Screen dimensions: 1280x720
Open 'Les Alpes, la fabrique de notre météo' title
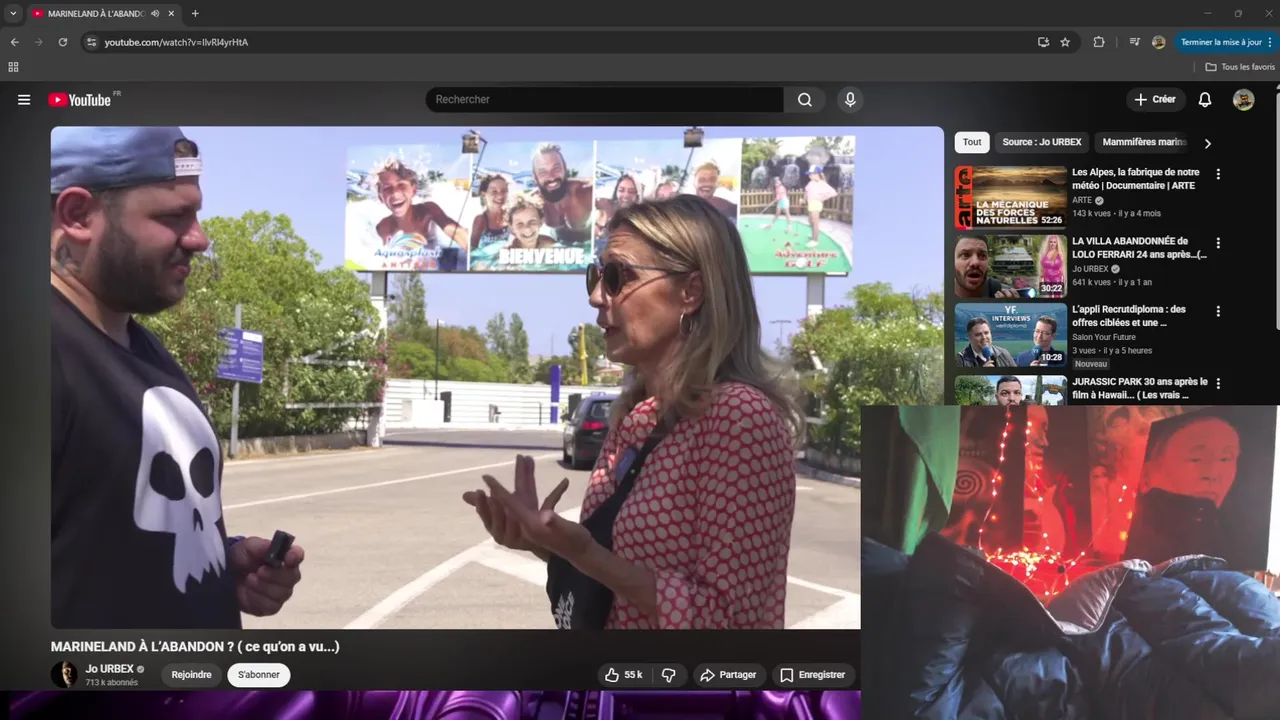pos(1136,179)
